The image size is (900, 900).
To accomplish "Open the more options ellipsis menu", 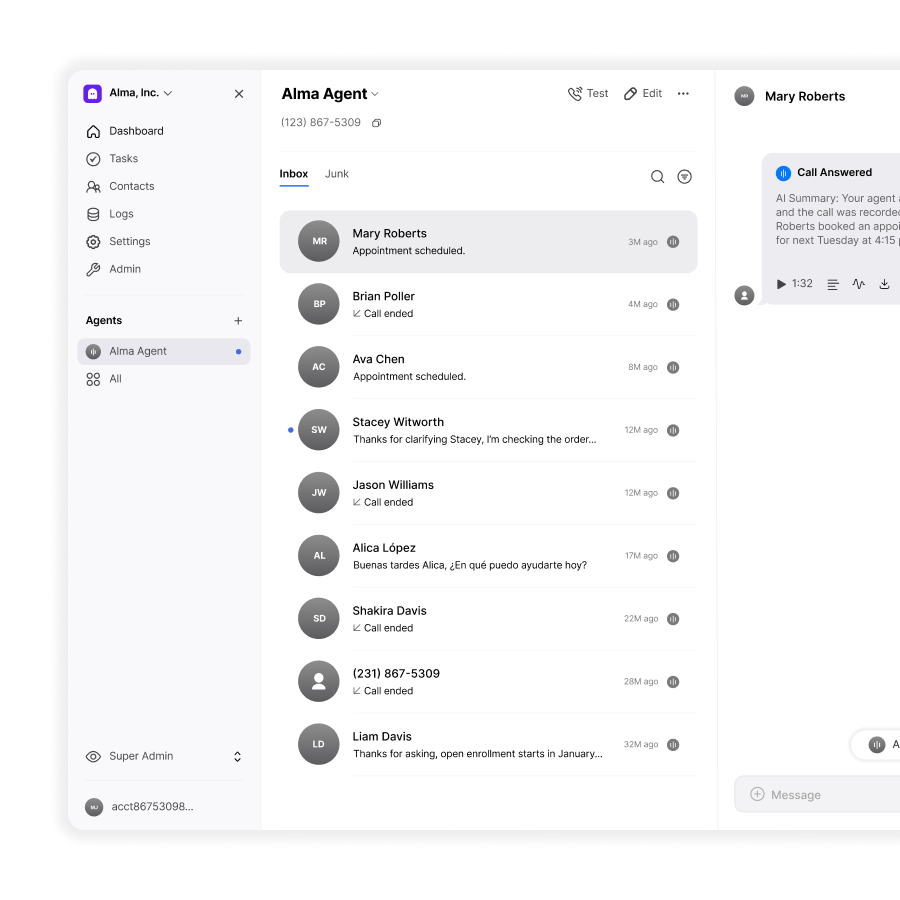I will [683, 94].
